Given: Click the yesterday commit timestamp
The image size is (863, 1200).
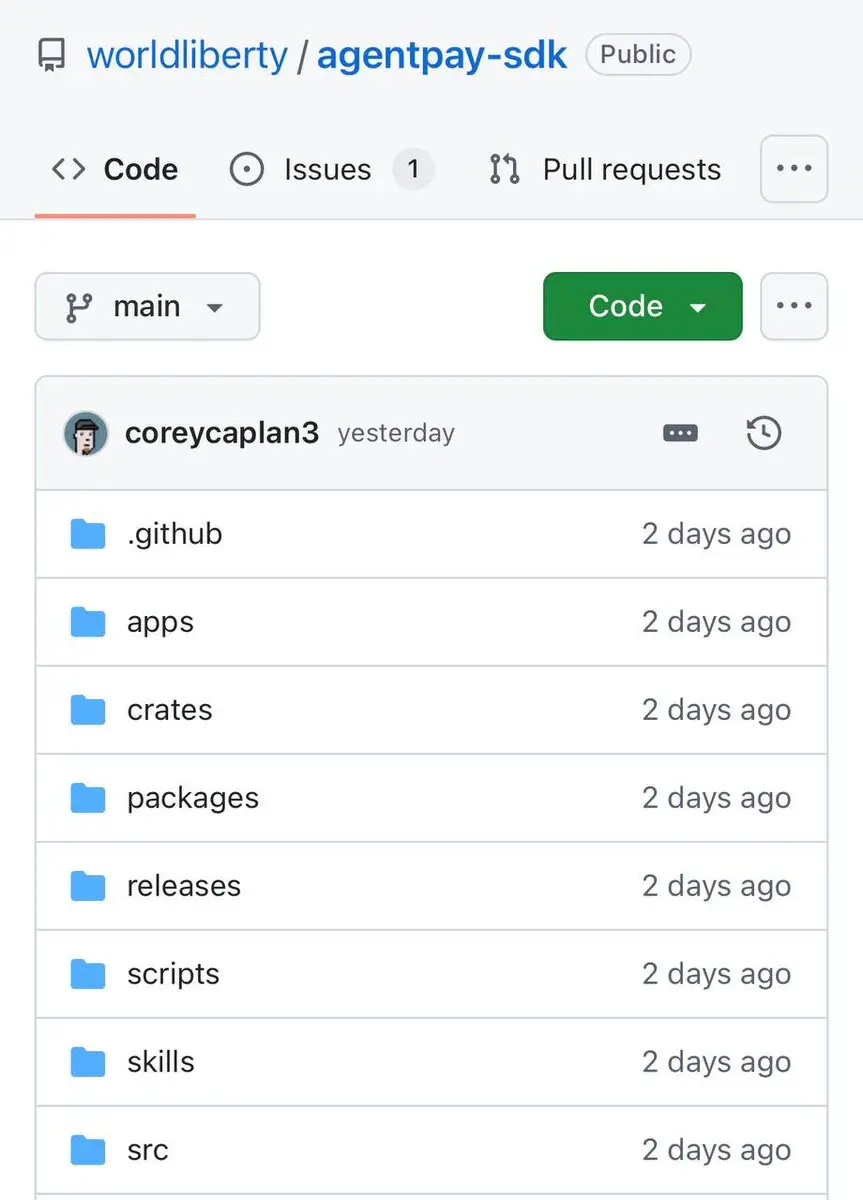Looking at the screenshot, I should [396, 434].
